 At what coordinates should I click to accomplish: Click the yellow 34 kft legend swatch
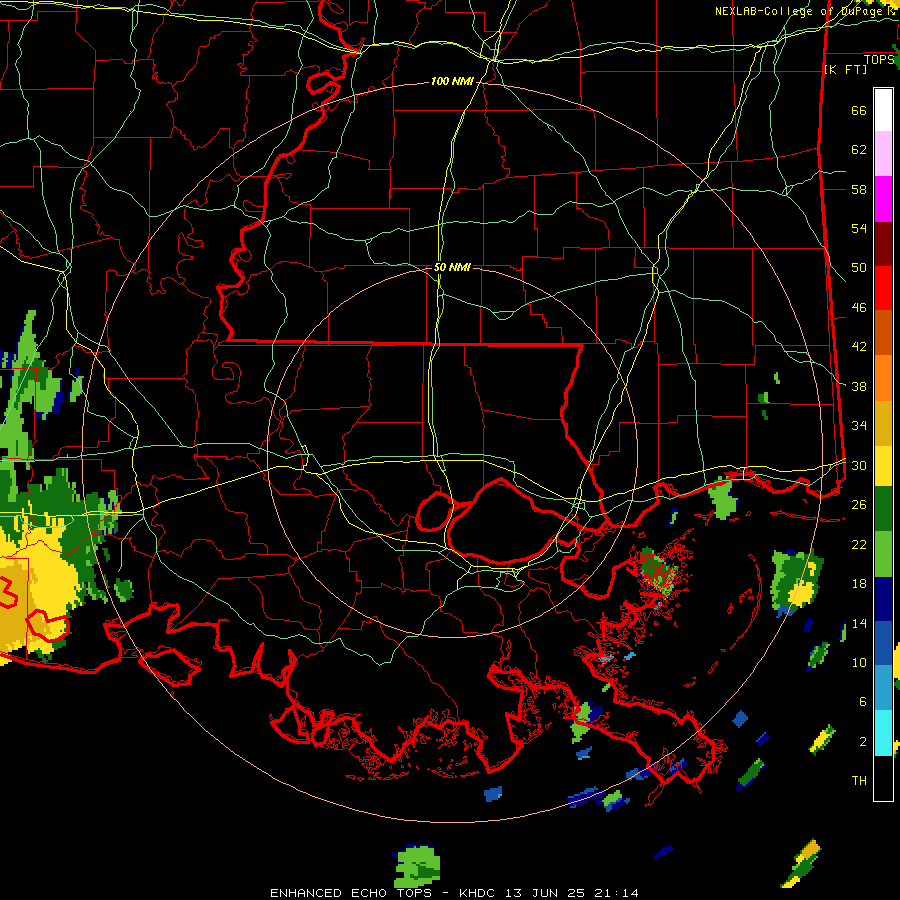(883, 466)
